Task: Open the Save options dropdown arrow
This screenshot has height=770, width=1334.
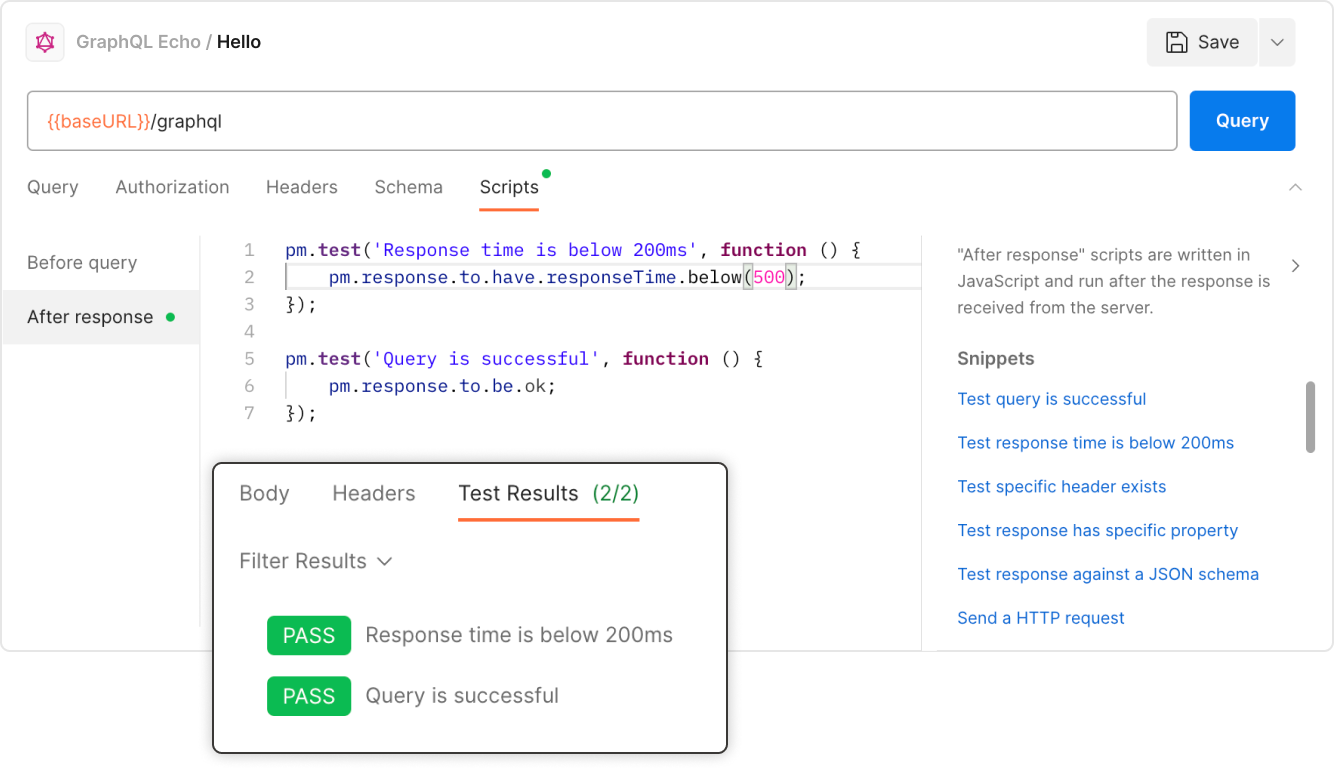Action: [1277, 42]
